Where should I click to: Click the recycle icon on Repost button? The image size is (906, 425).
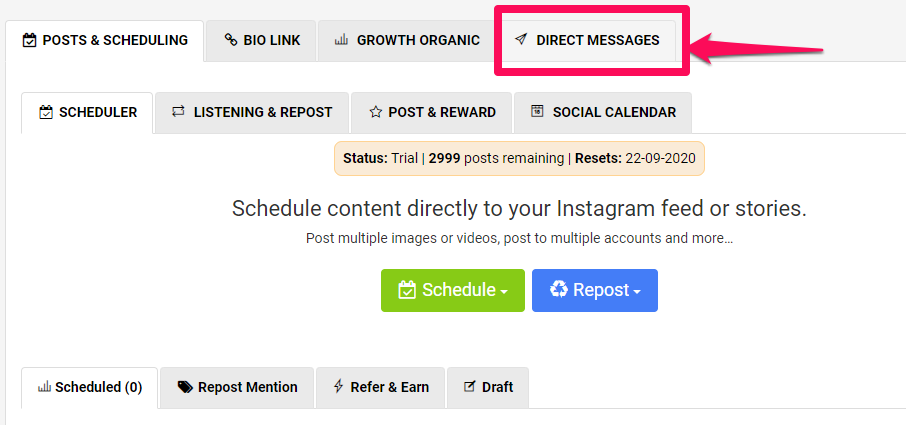pyautogui.click(x=559, y=289)
